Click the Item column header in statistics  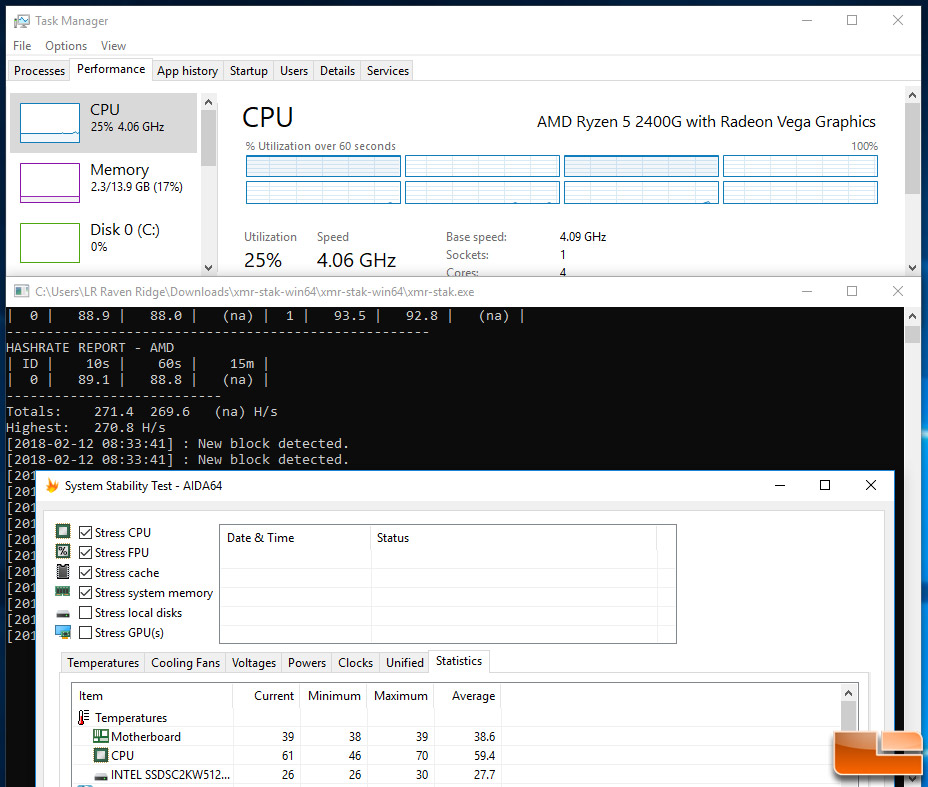[x=153, y=696]
